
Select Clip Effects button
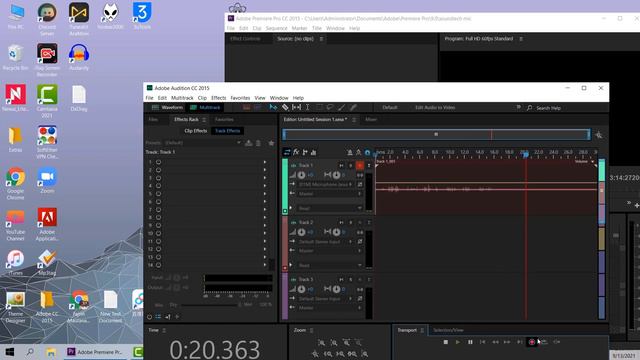(x=196, y=131)
